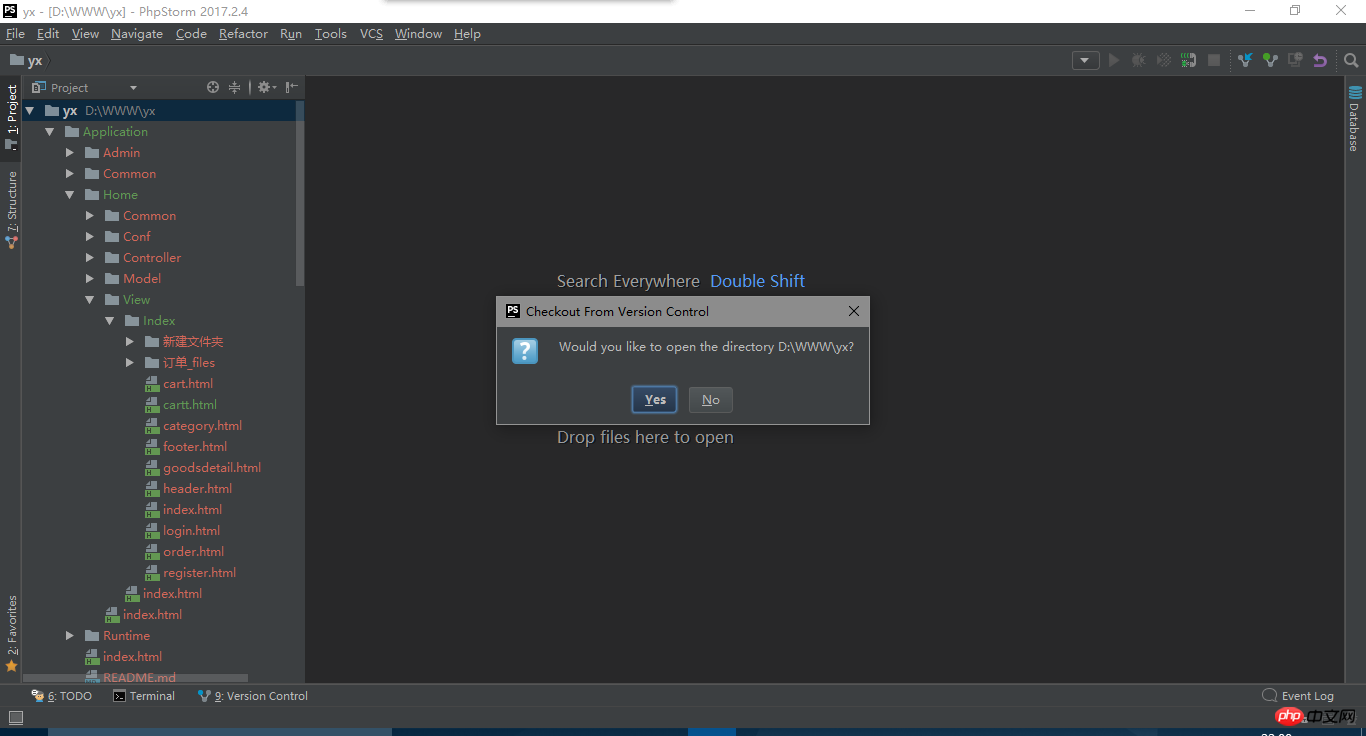Select login.html in project tree
The image size is (1366, 736).
191,531
